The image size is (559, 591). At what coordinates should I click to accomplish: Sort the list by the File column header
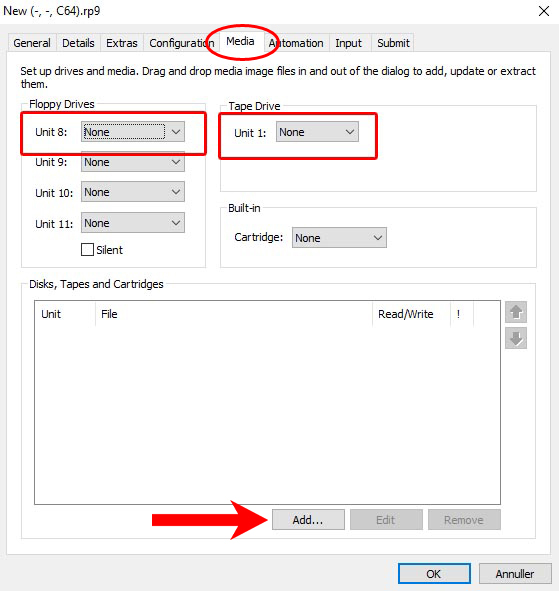click(234, 314)
